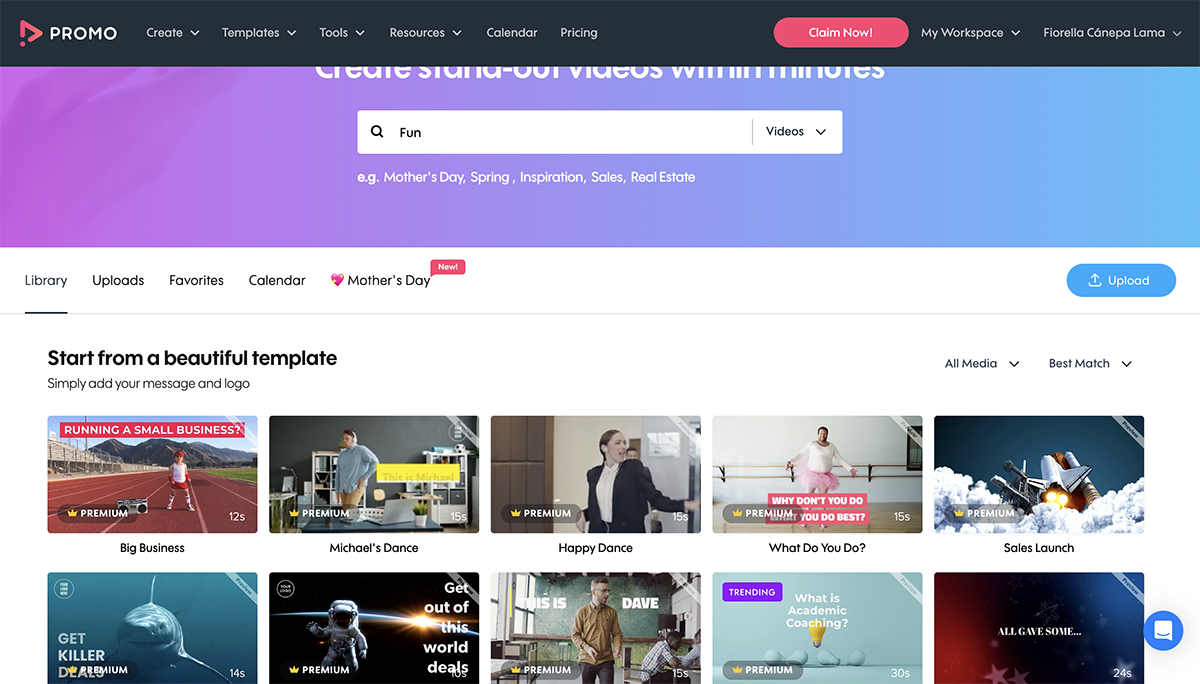Click the Trending badge on Academic Coaching template
Image resolution: width=1200 pixels, height=684 pixels.
click(751, 592)
